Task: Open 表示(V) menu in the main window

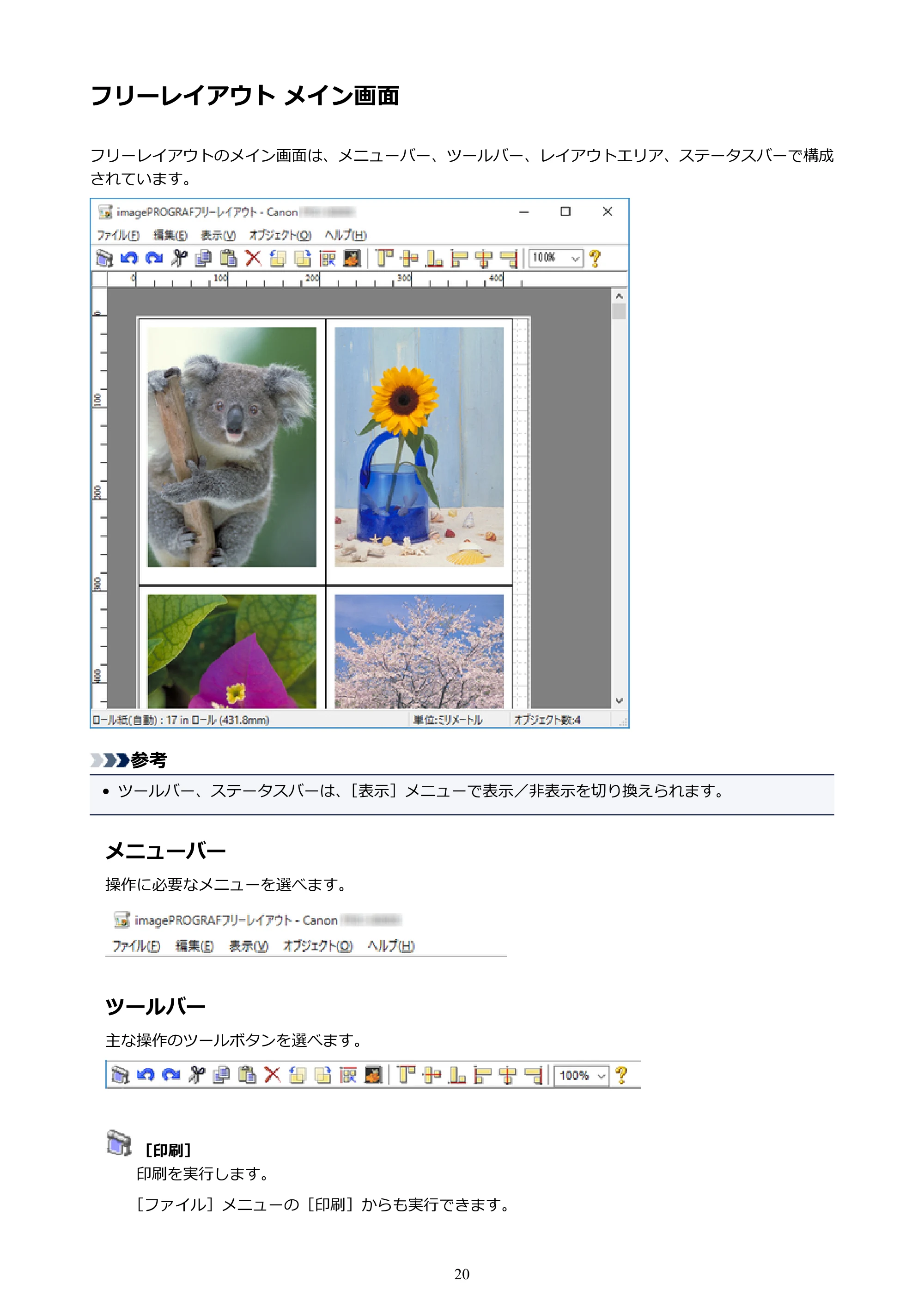Action: tap(218, 235)
